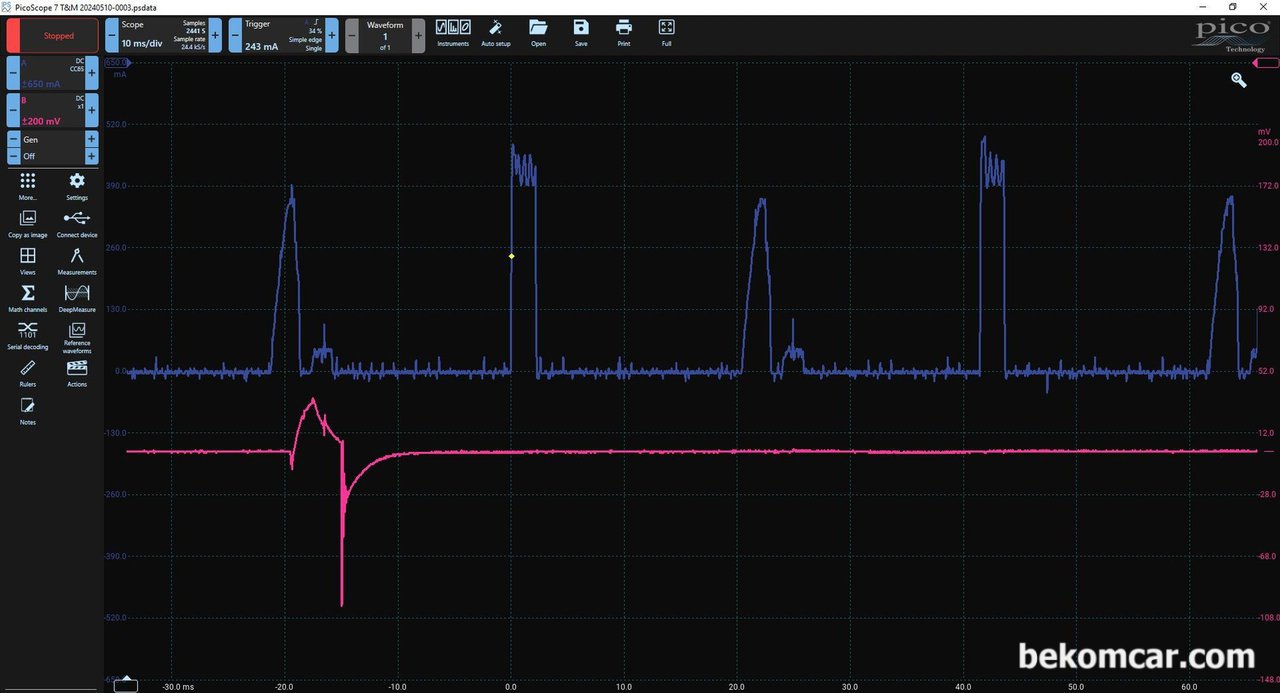Image resolution: width=1280 pixels, height=693 pixels.
Task: Click Connect device USB icon
Action: 77,223
